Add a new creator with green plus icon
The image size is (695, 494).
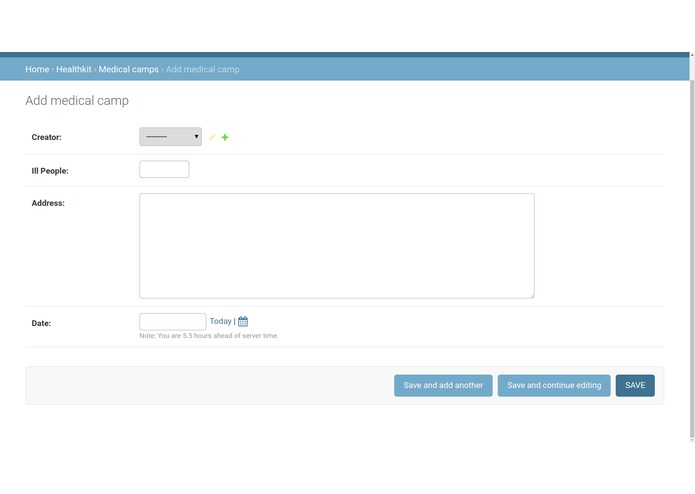point(225,137)
